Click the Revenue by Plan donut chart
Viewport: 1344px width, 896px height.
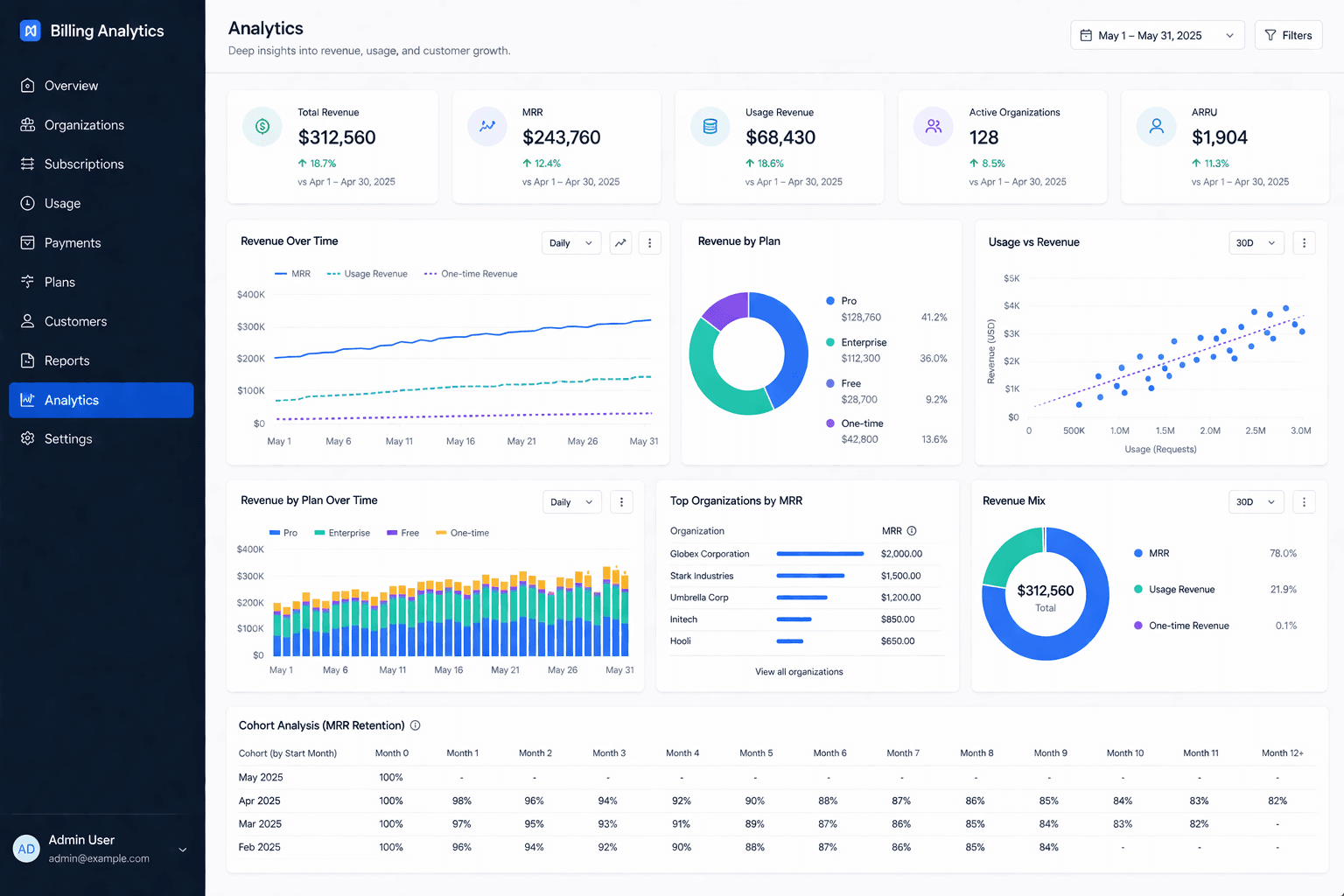point(748,353)
